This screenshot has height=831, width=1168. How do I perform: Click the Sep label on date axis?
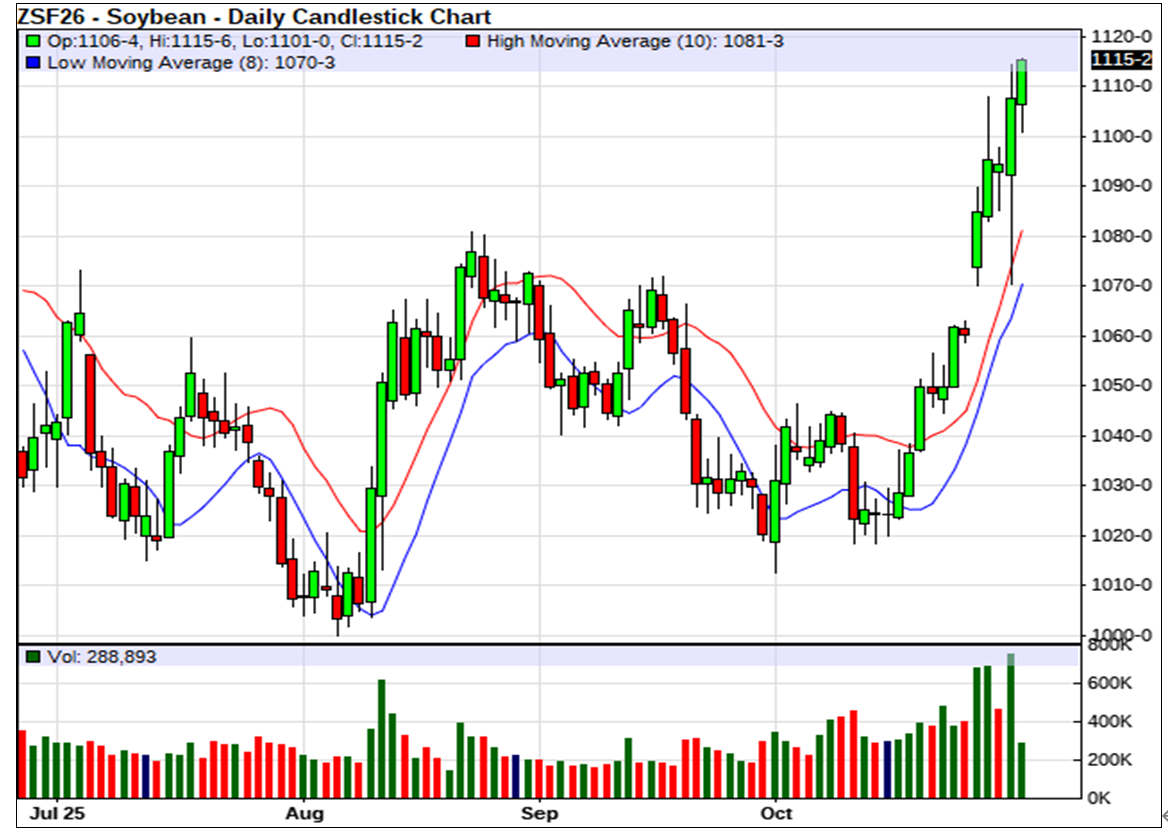tap(539, 815)
